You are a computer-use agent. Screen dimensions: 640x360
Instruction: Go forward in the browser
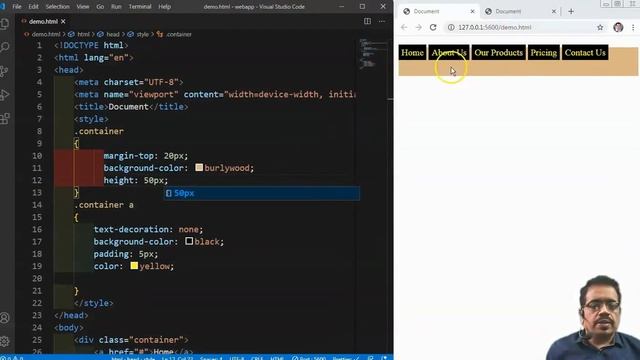tap(418, 27)
